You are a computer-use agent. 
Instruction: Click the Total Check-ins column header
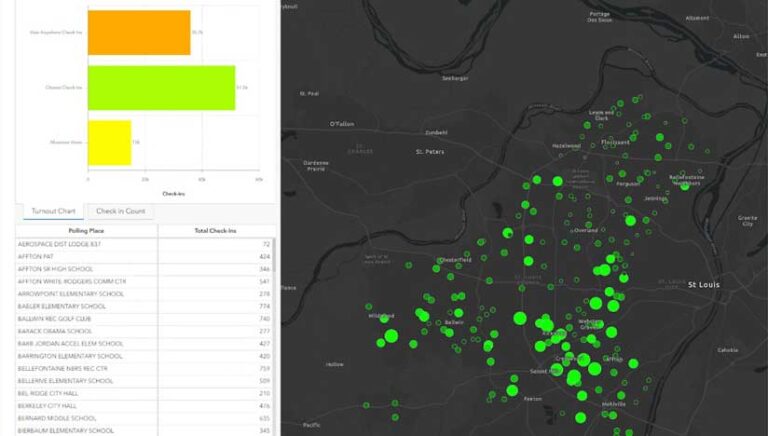point(215,231)
